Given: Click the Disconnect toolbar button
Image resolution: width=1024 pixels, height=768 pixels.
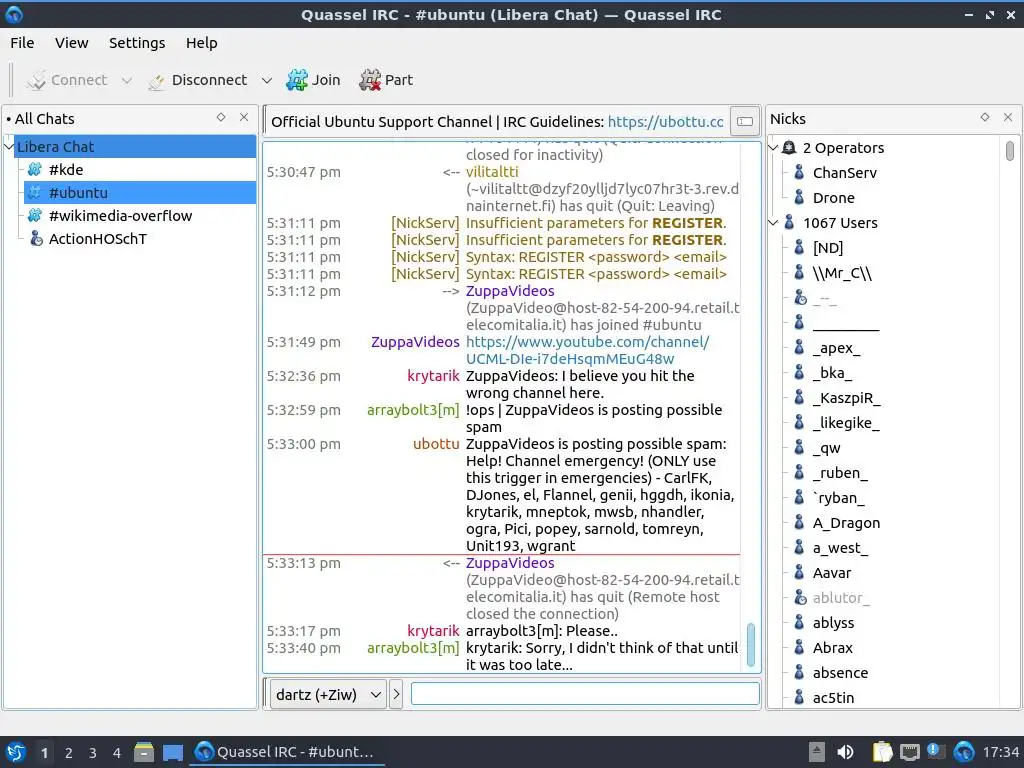Looking at the screenshot, I should click(197, 80).
